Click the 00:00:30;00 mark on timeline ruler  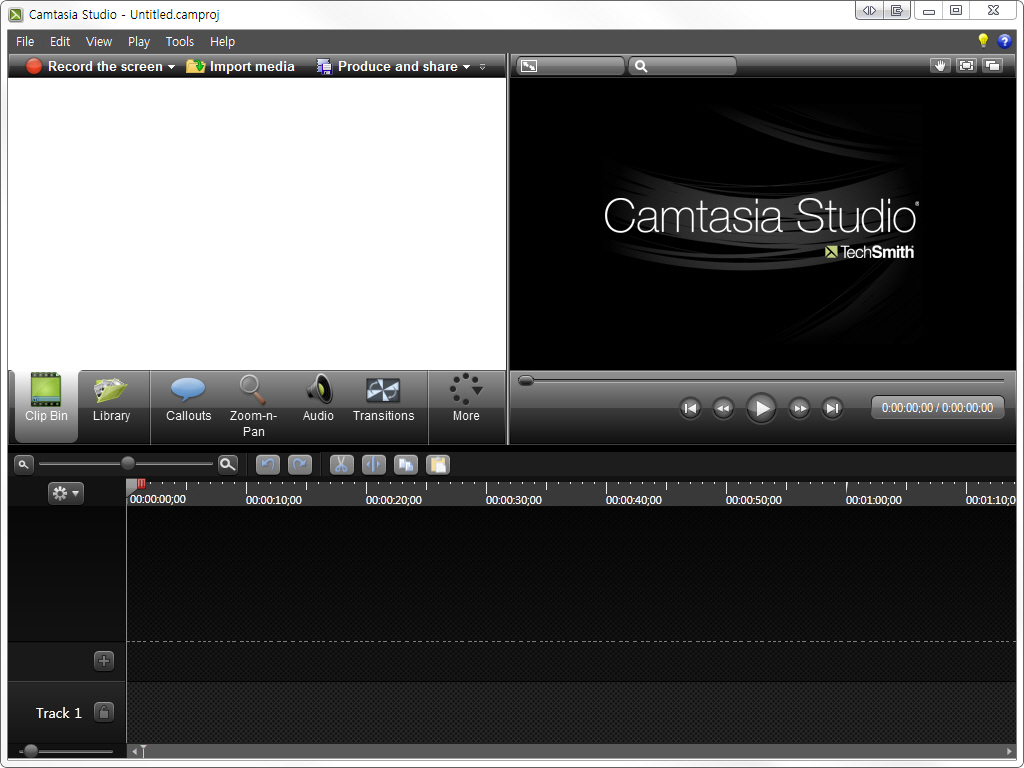click(513, 500)
